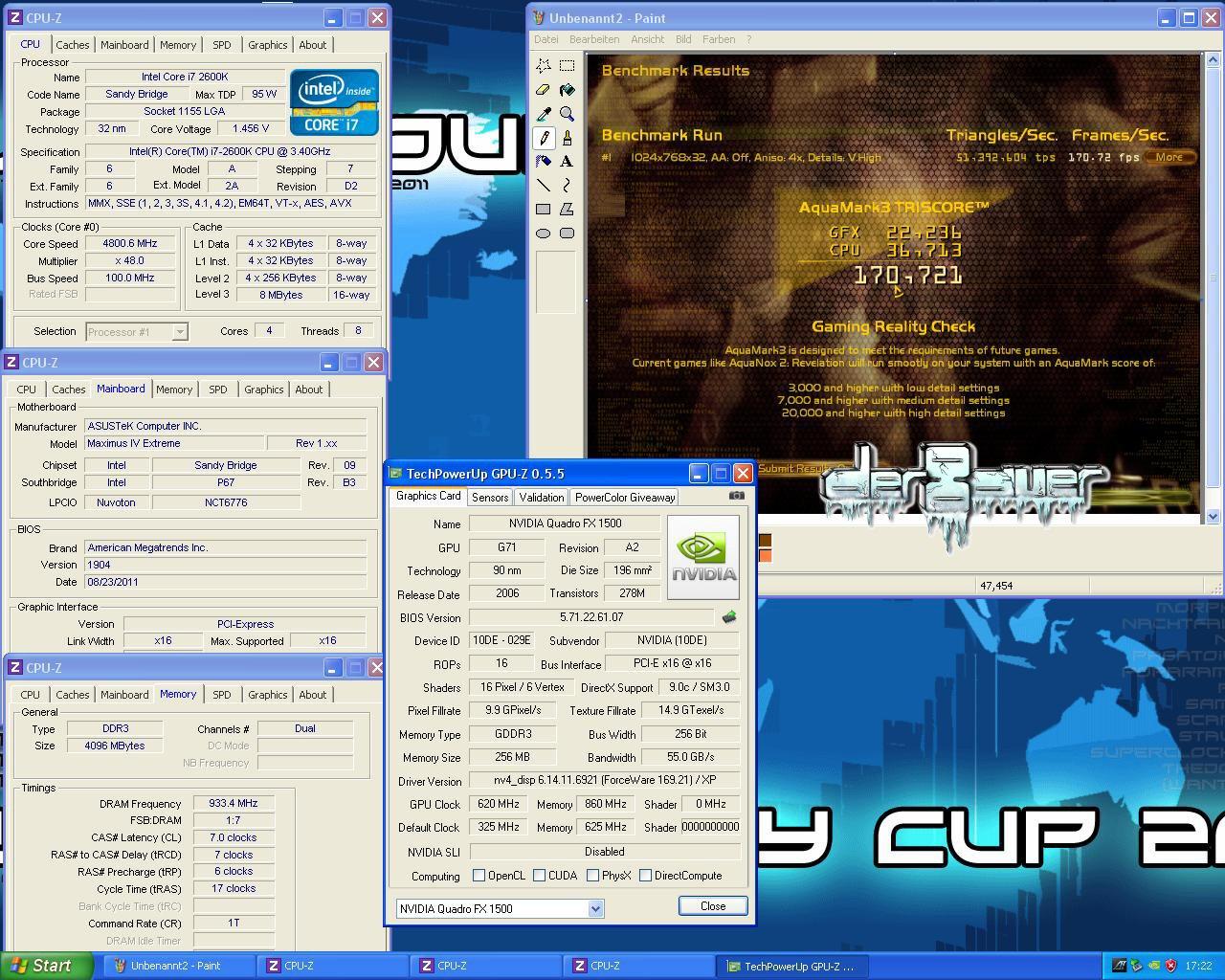Toggle the DirectCompute checkbox in GPU-Z
This screenshot has height=980, width=1225.
coord(645,876)
